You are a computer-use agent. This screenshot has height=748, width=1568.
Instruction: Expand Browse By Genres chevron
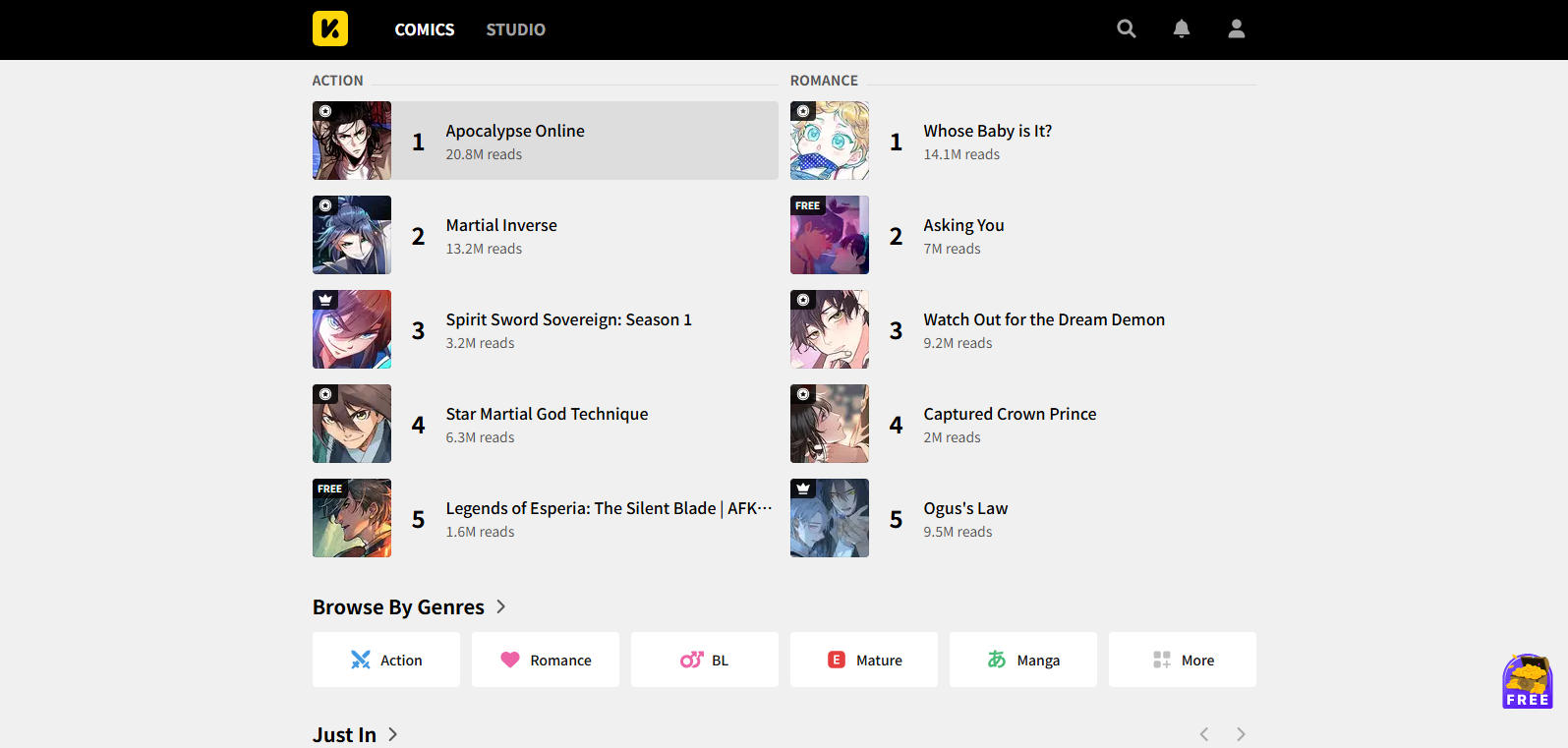pos(501,607)
